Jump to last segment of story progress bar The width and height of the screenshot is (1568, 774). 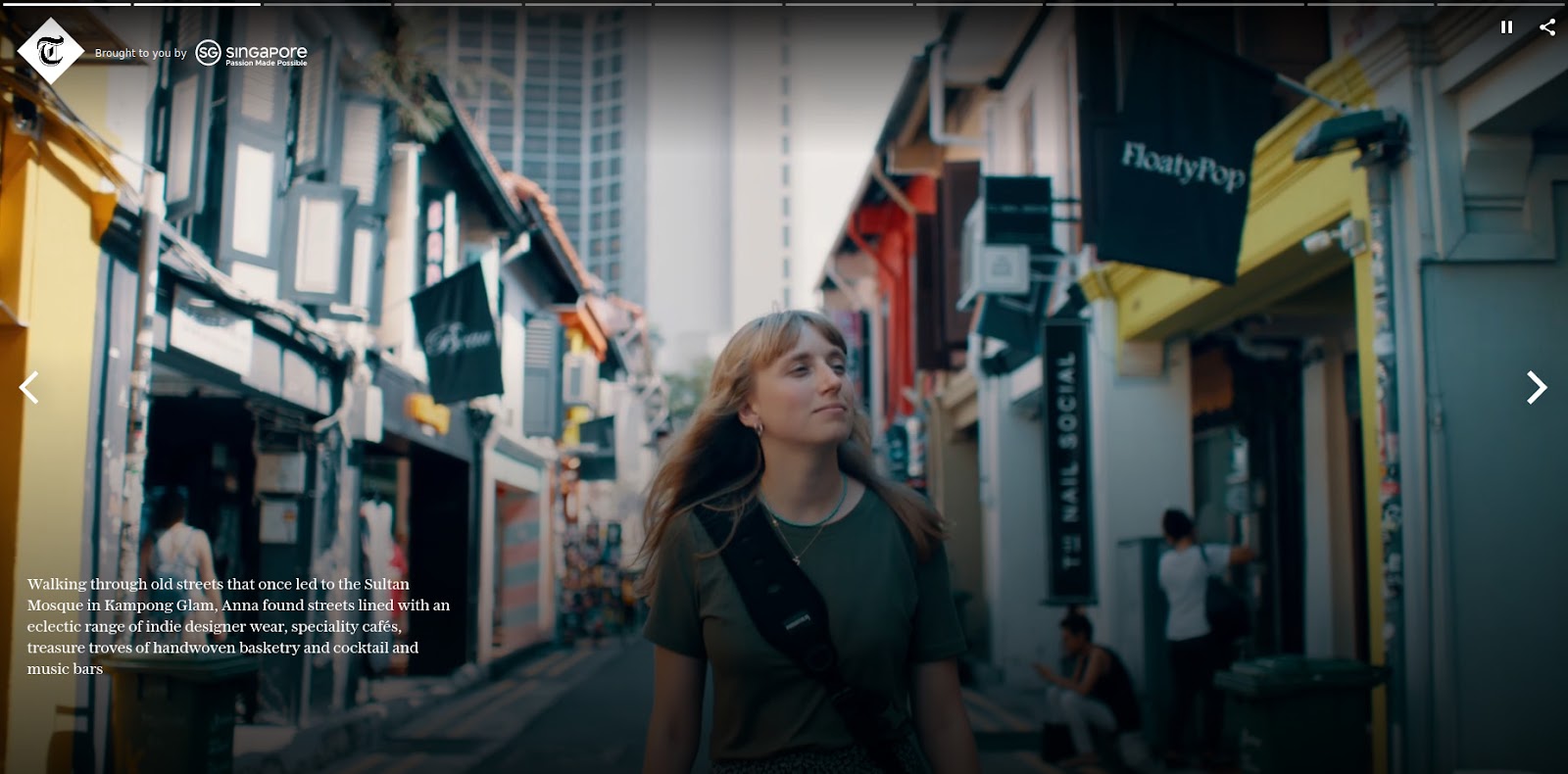coord(1500,4)
